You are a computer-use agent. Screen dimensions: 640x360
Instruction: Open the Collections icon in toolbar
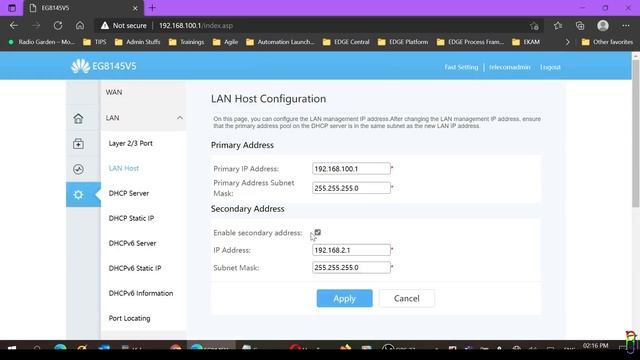(580, 26)
